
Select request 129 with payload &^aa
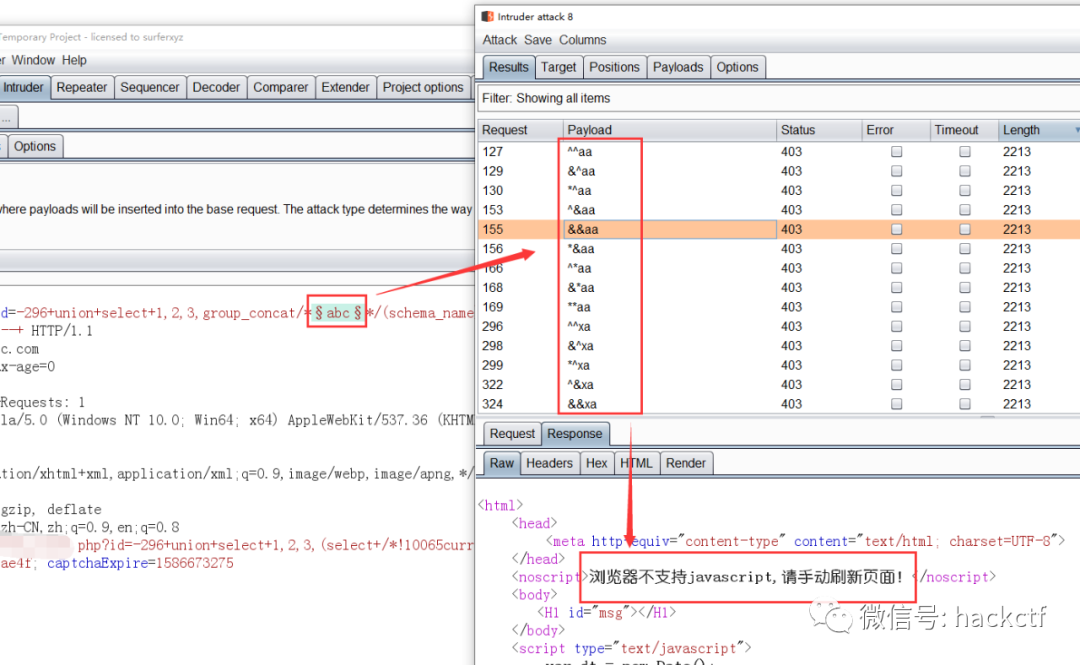pyautogui.click(x=778, y=171)
